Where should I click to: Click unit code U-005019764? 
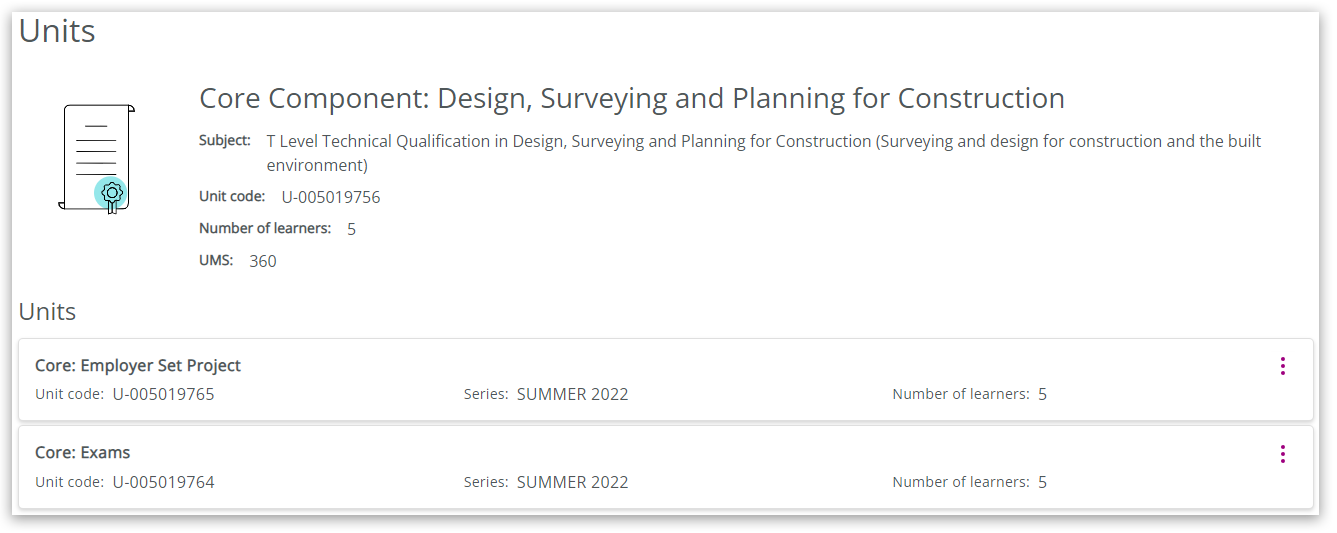(163, 482)
